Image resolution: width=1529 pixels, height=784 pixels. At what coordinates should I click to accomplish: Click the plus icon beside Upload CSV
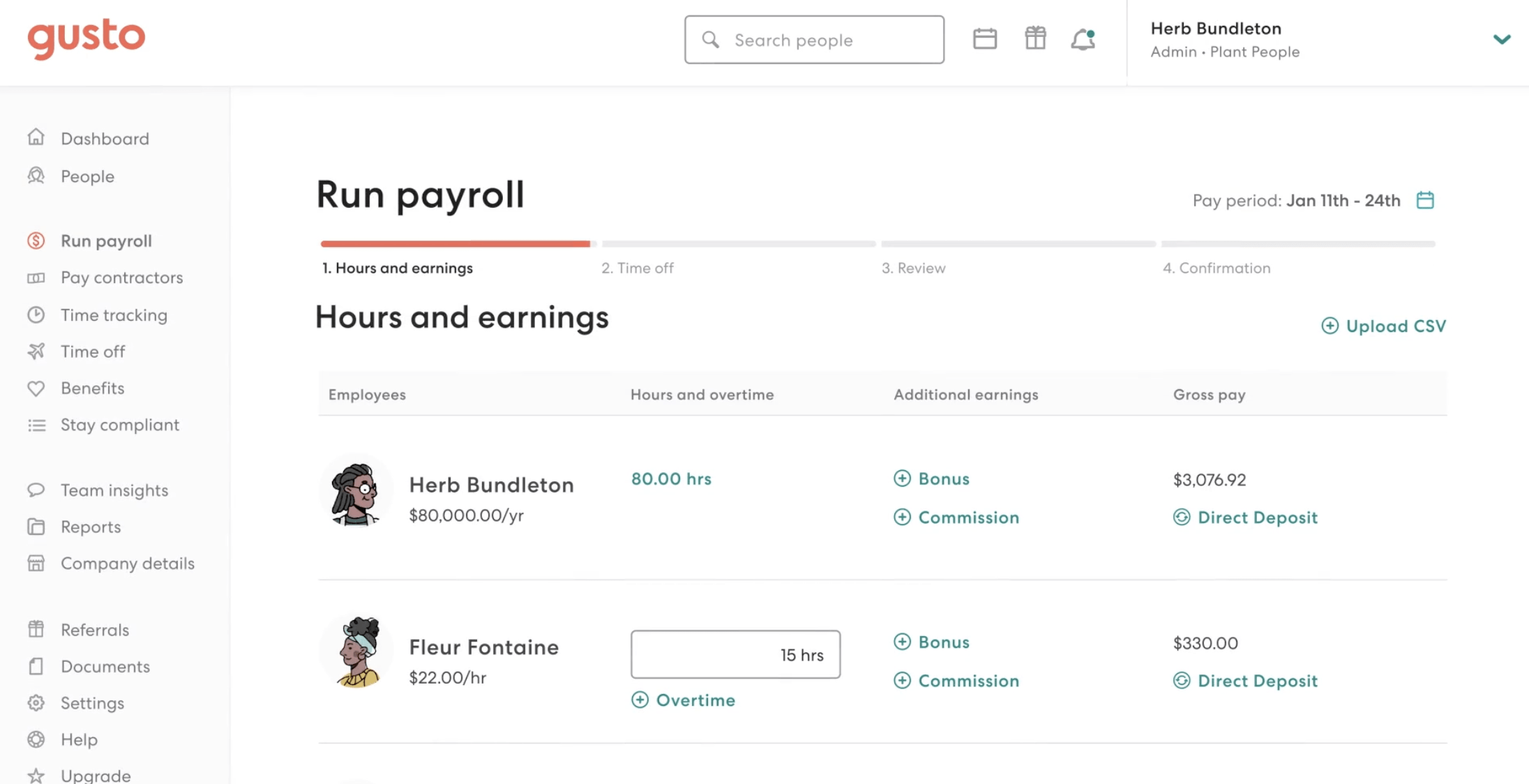tap(1330, 326)
